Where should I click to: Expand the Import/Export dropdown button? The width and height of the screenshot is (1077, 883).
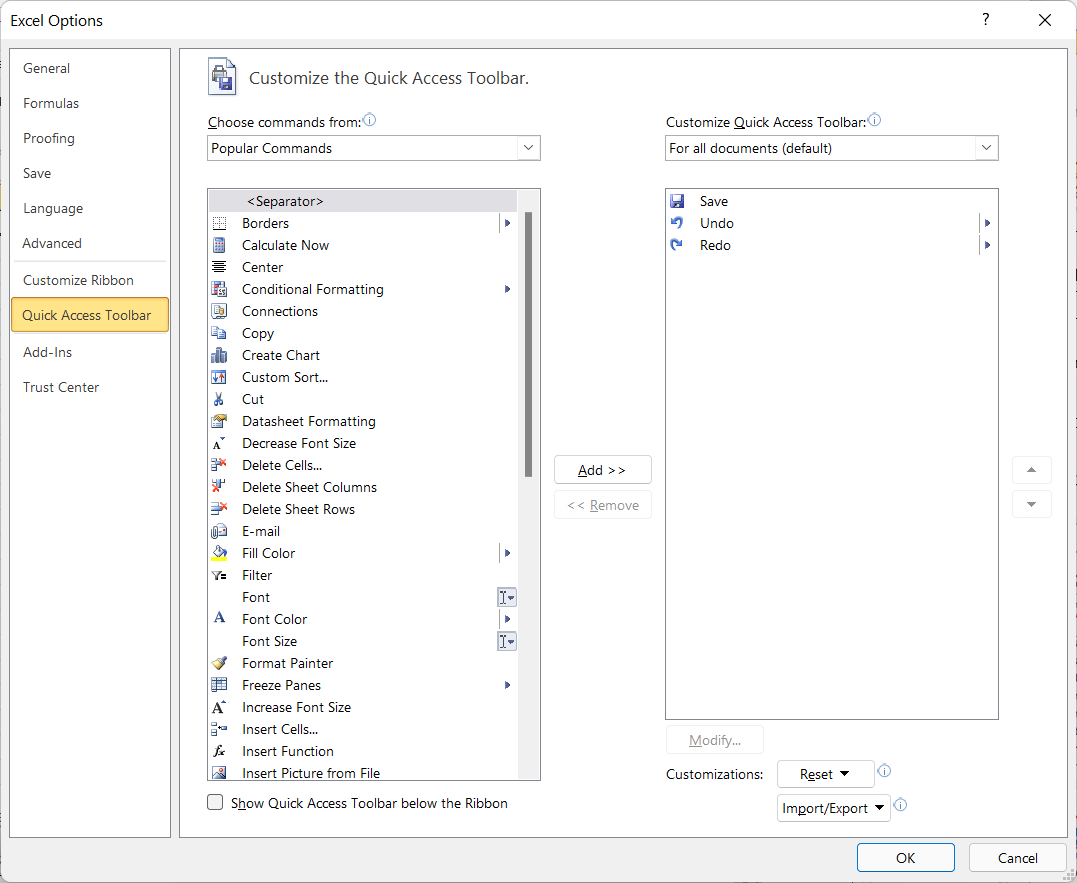tap(834, 808)
